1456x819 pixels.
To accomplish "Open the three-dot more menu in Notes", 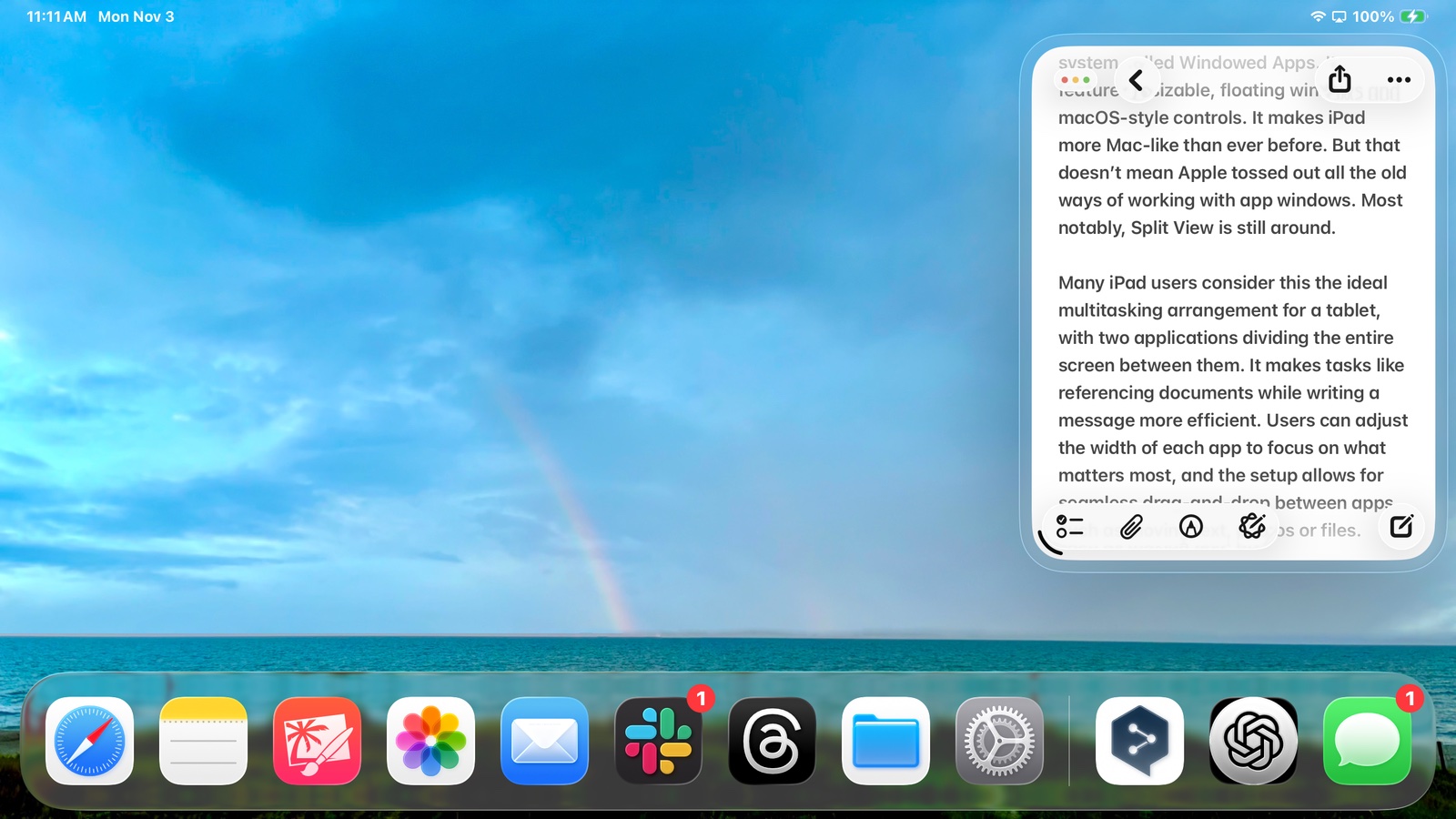I will point(1399,80).
